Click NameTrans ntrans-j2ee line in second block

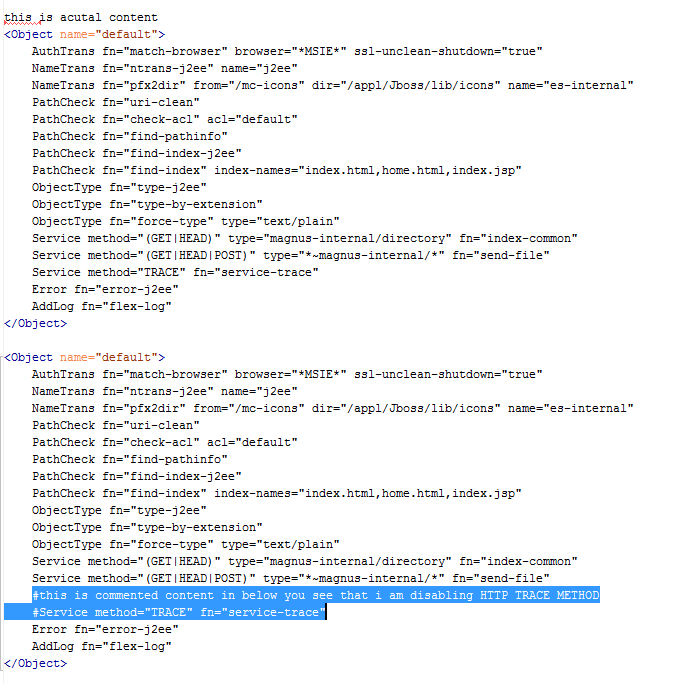pyautogui.click(x=165, y=392)
